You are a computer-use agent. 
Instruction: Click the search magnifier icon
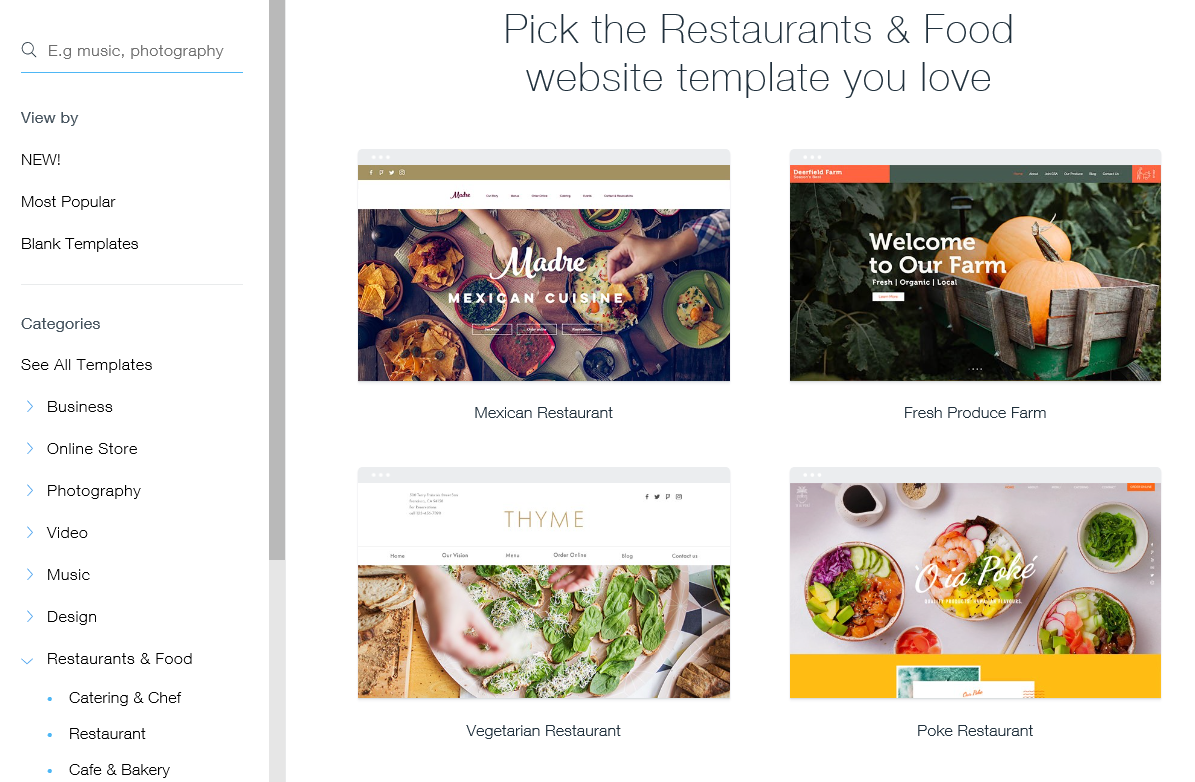point(29,50)
